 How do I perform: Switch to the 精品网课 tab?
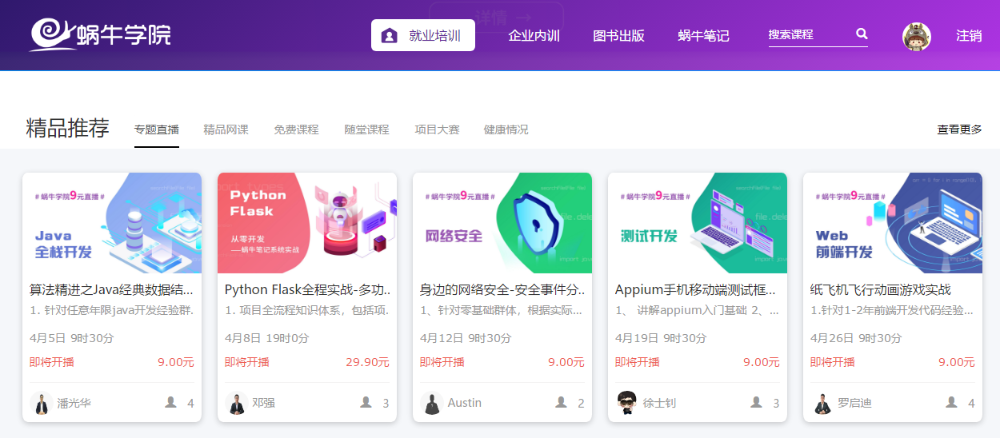click(225, 130)
